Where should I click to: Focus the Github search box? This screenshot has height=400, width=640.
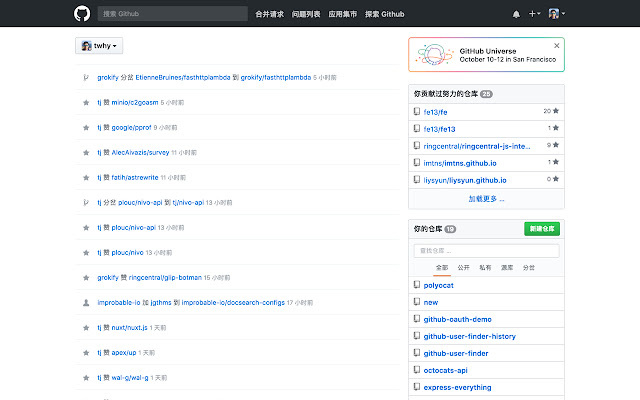[x=172, y=14]
